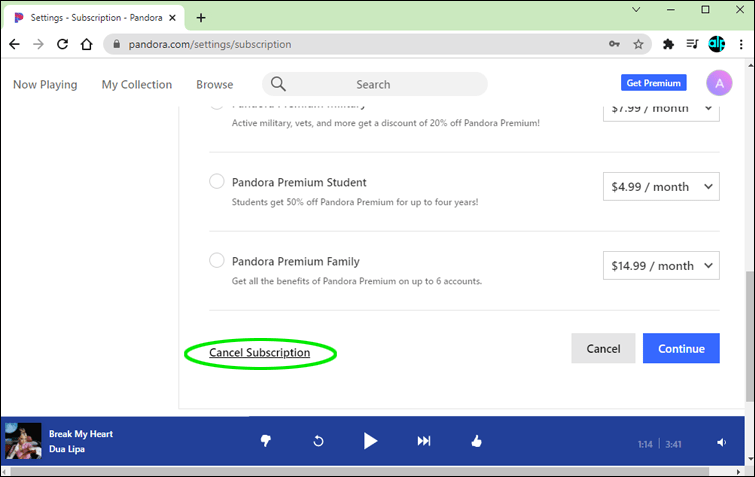Viewport: 755px width, 477px height.
Task: Click Pandora Premium Family plan title
Action: (296, 261)
